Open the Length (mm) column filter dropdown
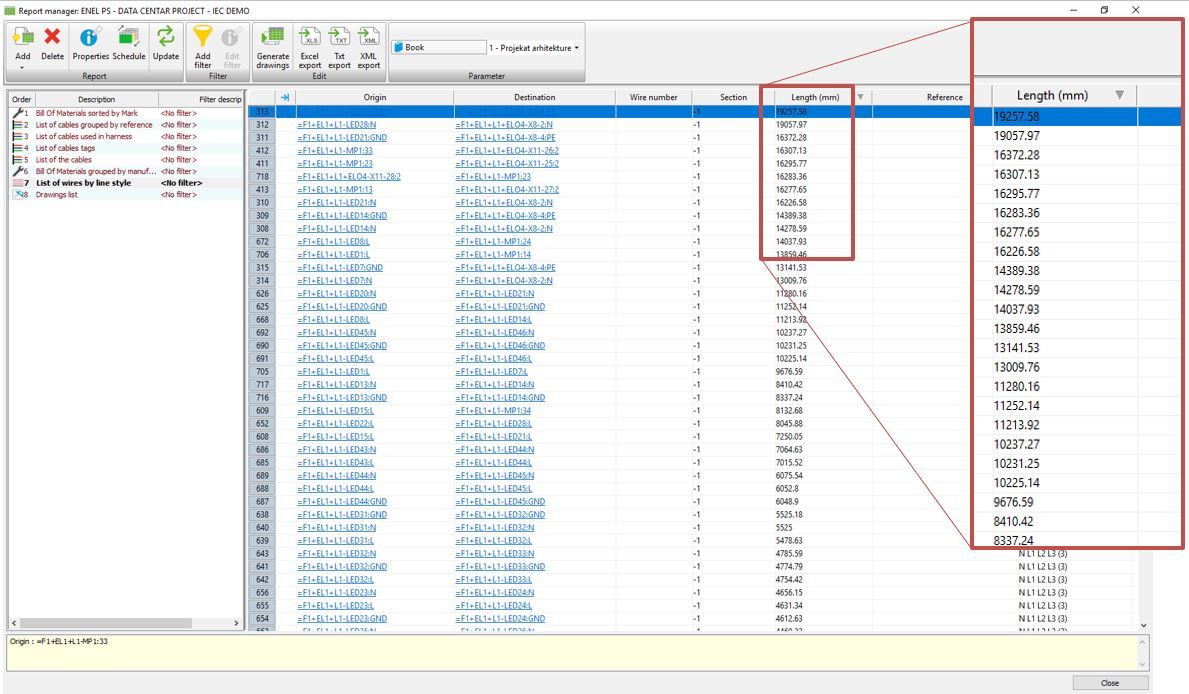Image resolution: width=1189 pixels, height=694 pixels. pos(858,97)
